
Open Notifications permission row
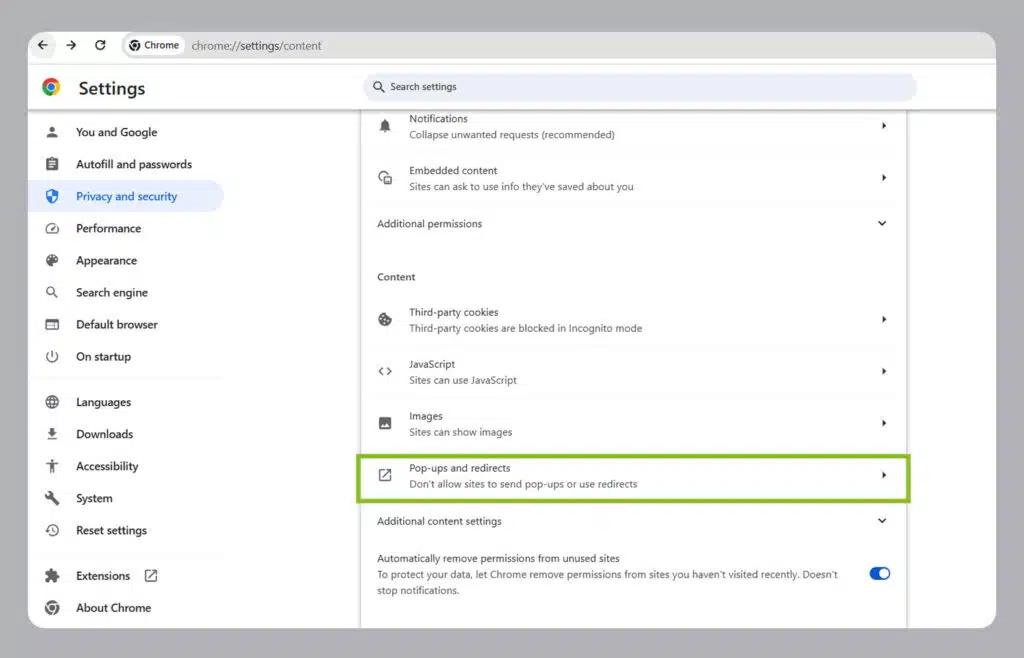click(633, 127)
